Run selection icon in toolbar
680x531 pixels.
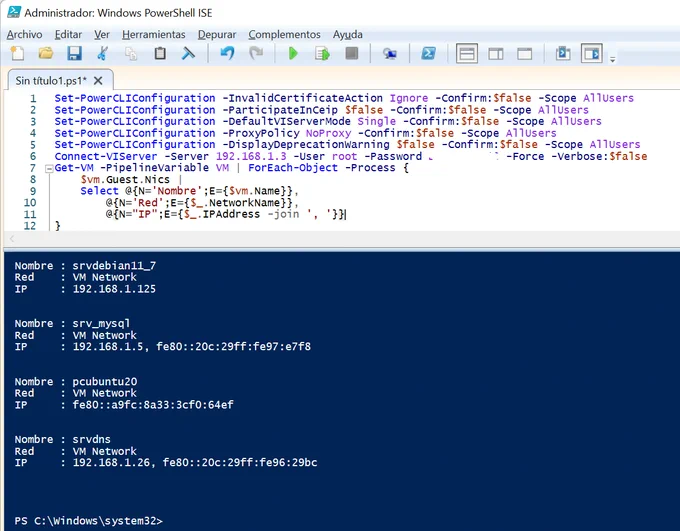[x=323, y=54]
